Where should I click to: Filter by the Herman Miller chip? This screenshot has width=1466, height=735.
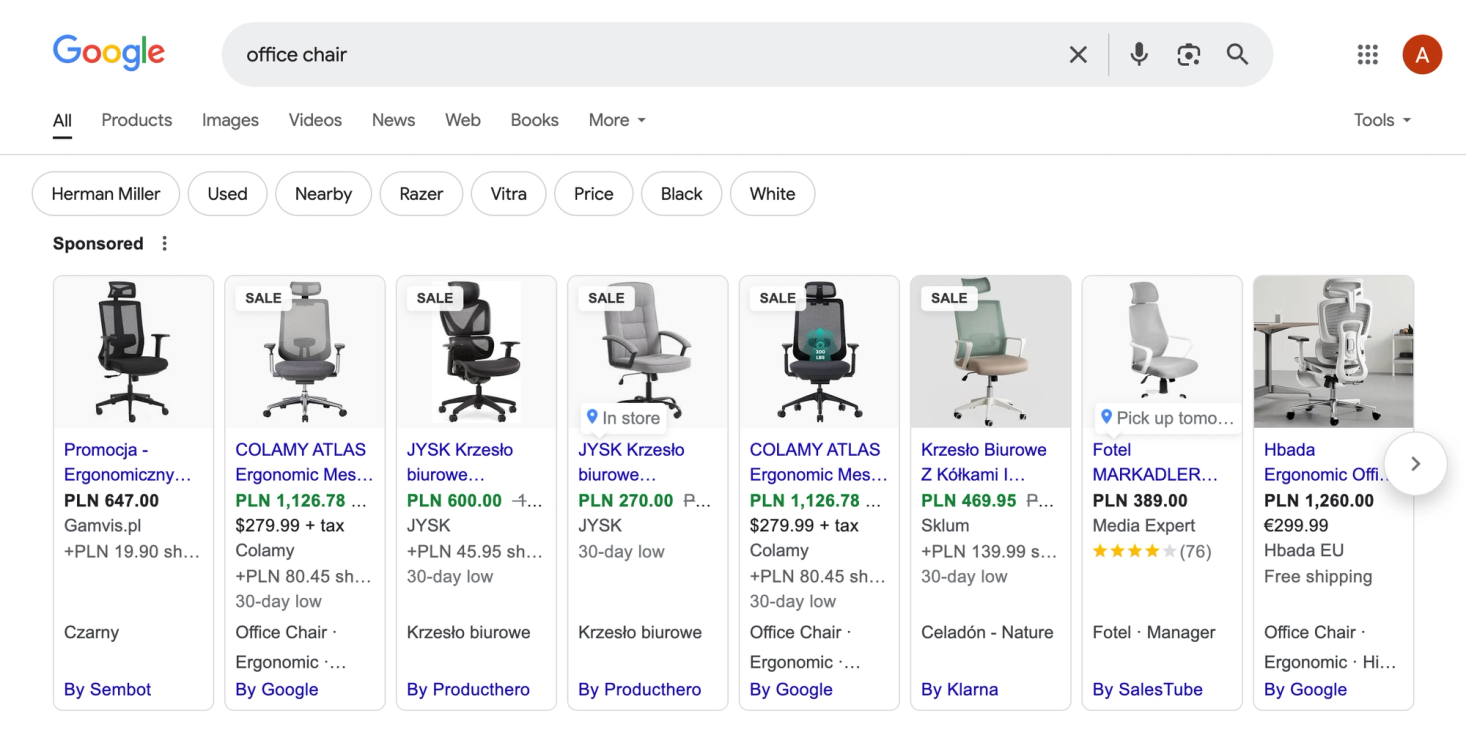(106, 194)
